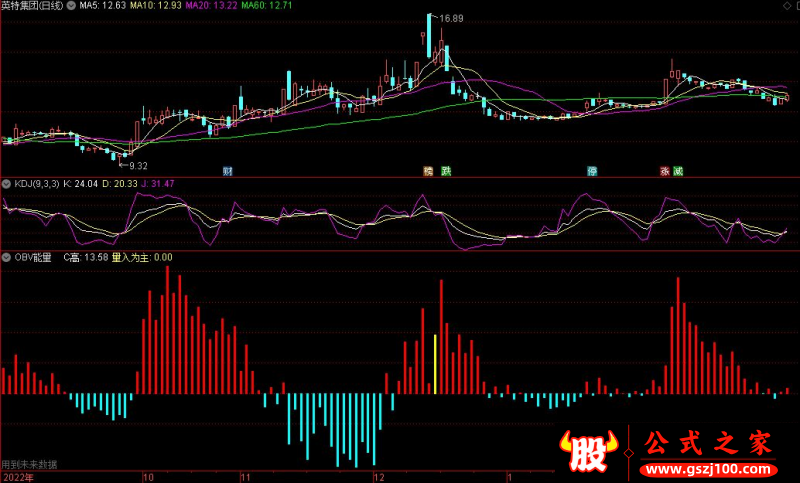Click the 9.32 low price label
This screenshot has width=800, height=483.
pos(138,165)
